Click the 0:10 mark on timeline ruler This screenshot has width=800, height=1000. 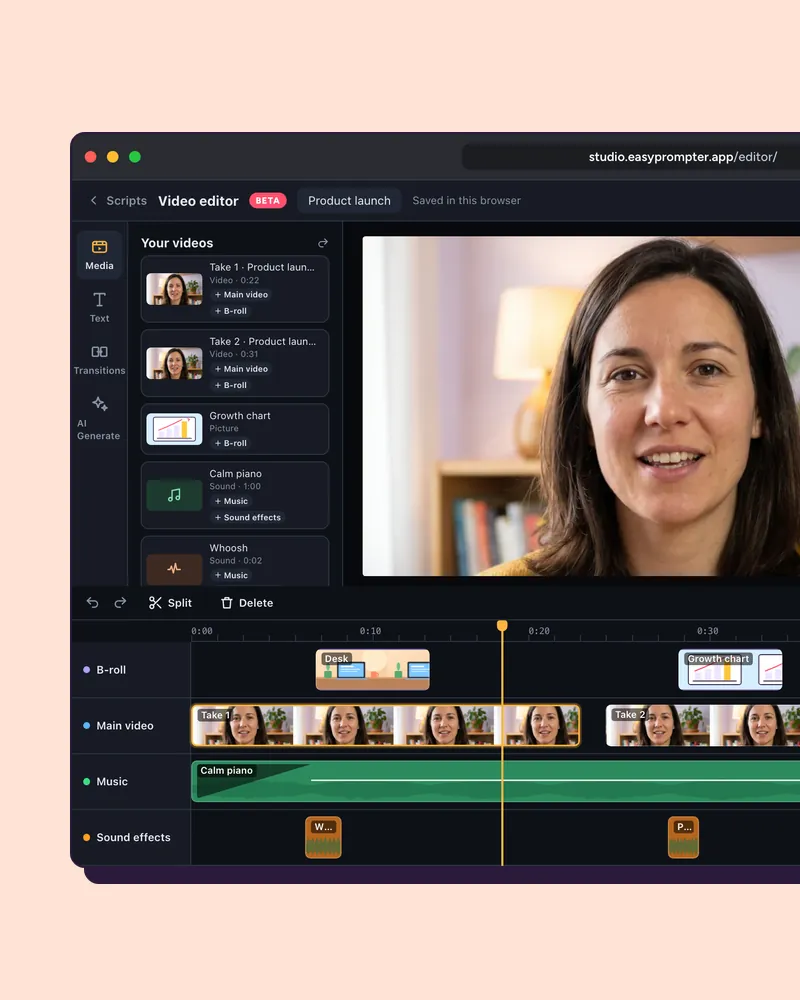(x=370, y=631)
